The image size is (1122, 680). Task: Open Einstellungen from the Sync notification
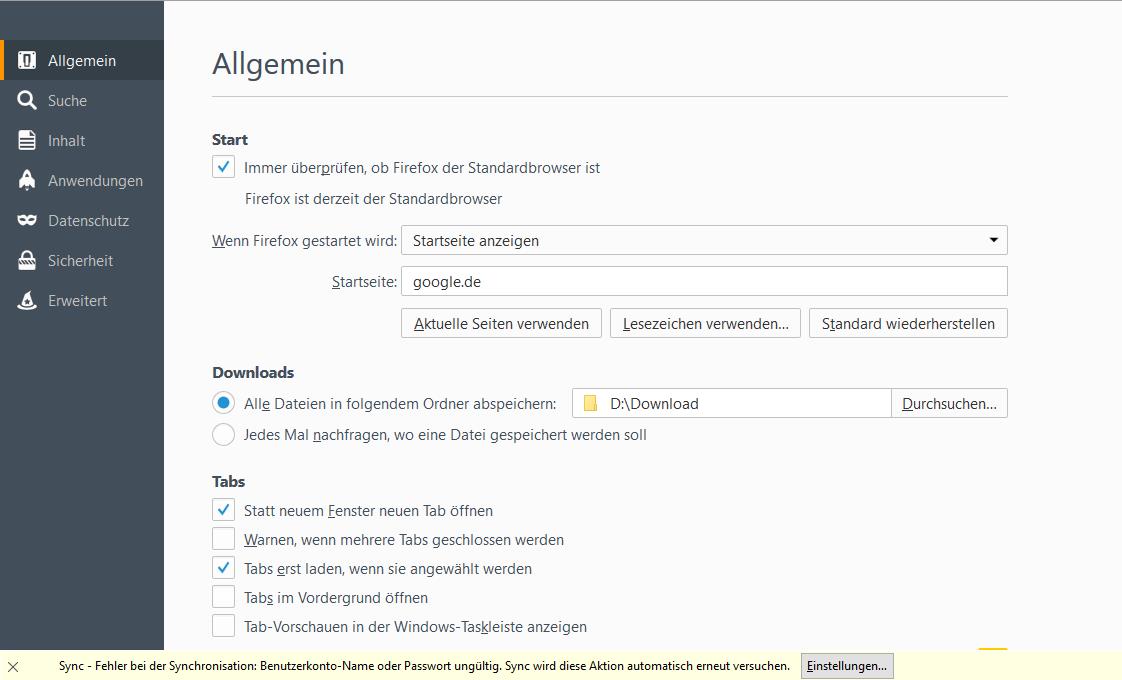[x=846, y=666]
